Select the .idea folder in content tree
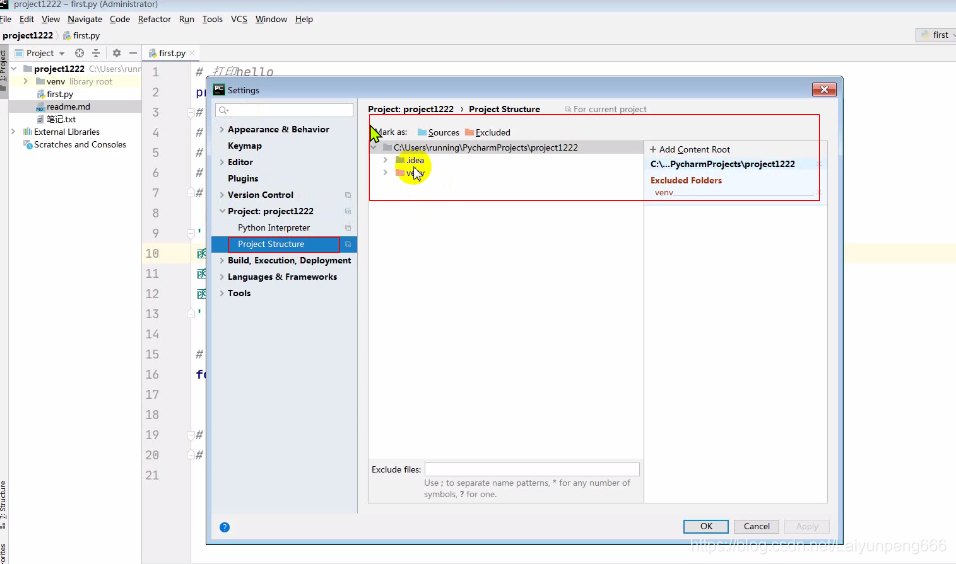 [415, 160]
